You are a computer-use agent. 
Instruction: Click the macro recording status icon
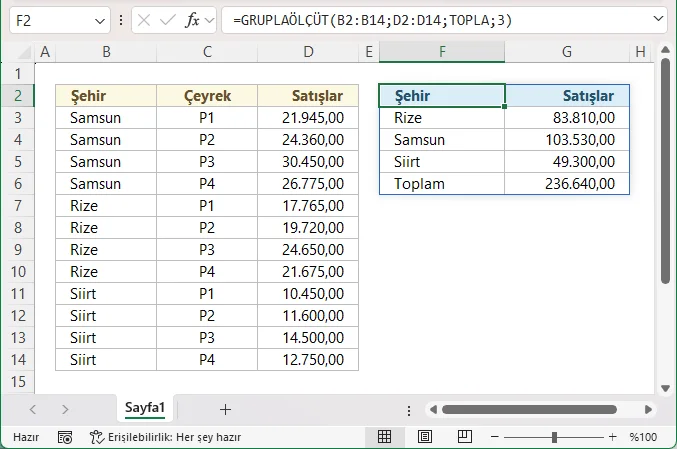pos(65,437)
